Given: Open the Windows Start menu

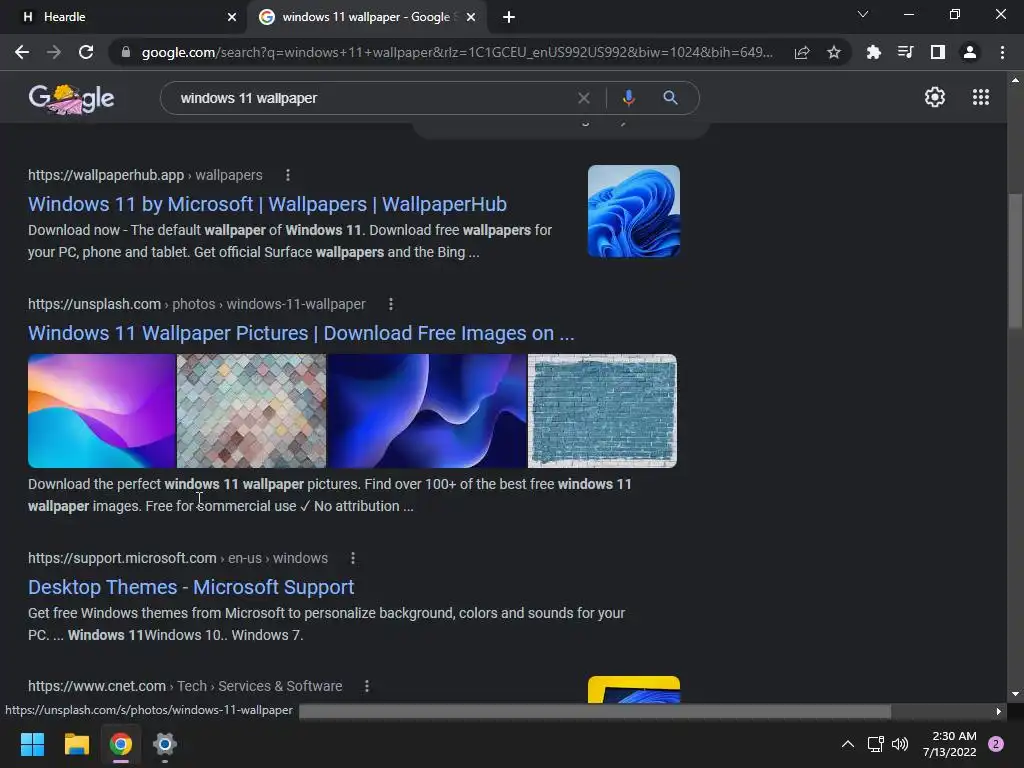Looking at the screenshot, I should coord(32,744).
